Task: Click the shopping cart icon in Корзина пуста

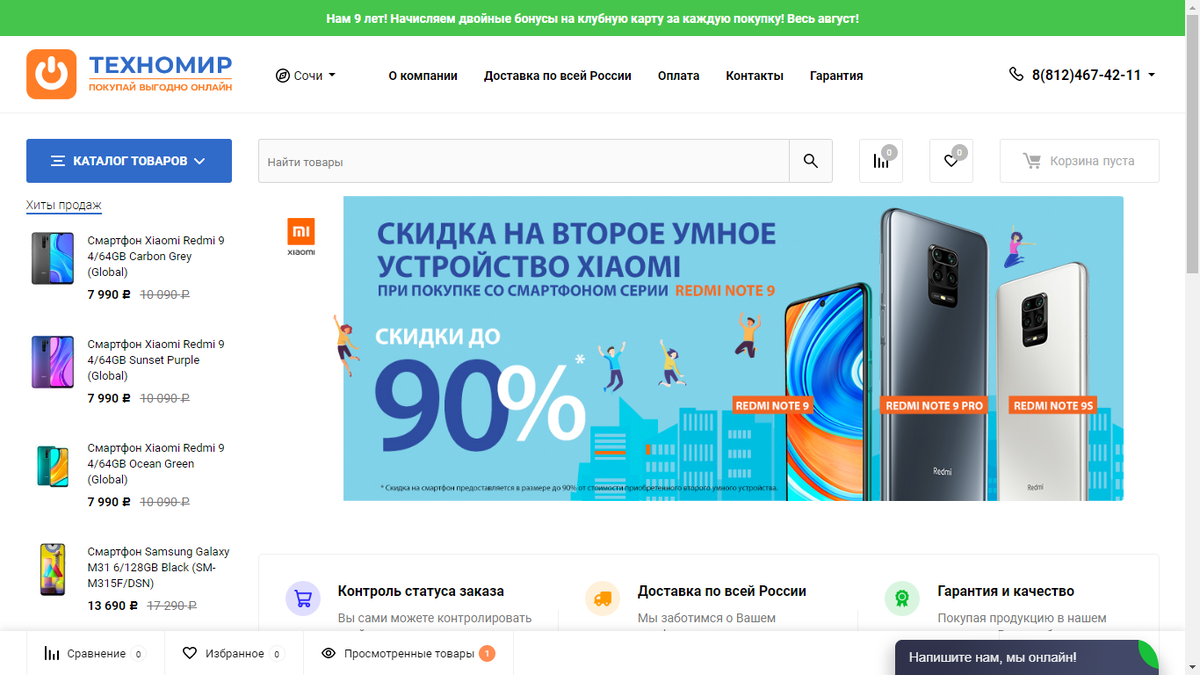Action: (1031, 161)
